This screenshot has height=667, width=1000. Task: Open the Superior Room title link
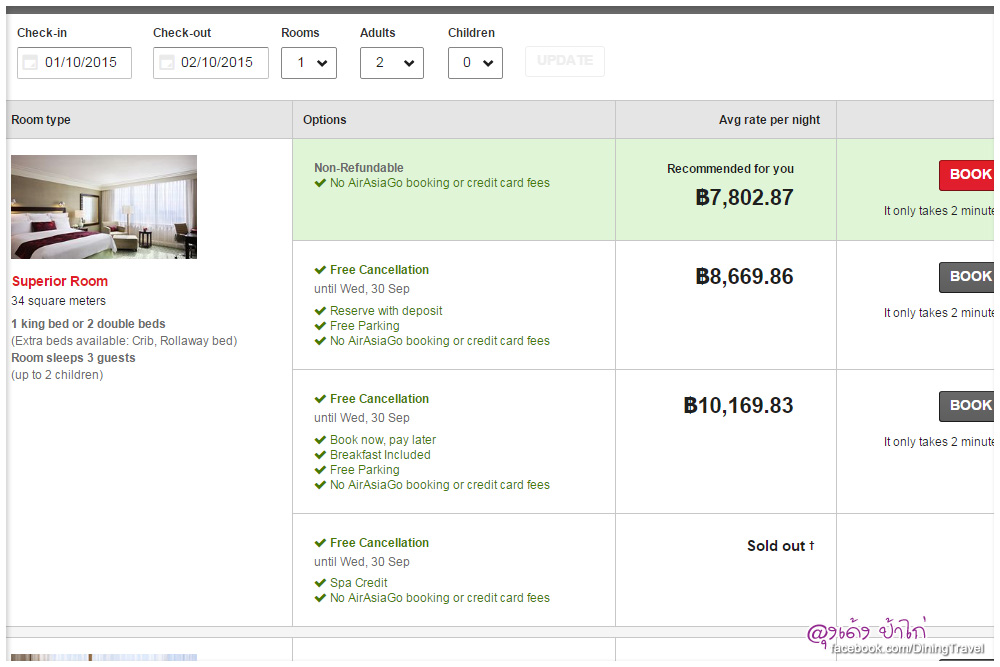tap(60, 282)
